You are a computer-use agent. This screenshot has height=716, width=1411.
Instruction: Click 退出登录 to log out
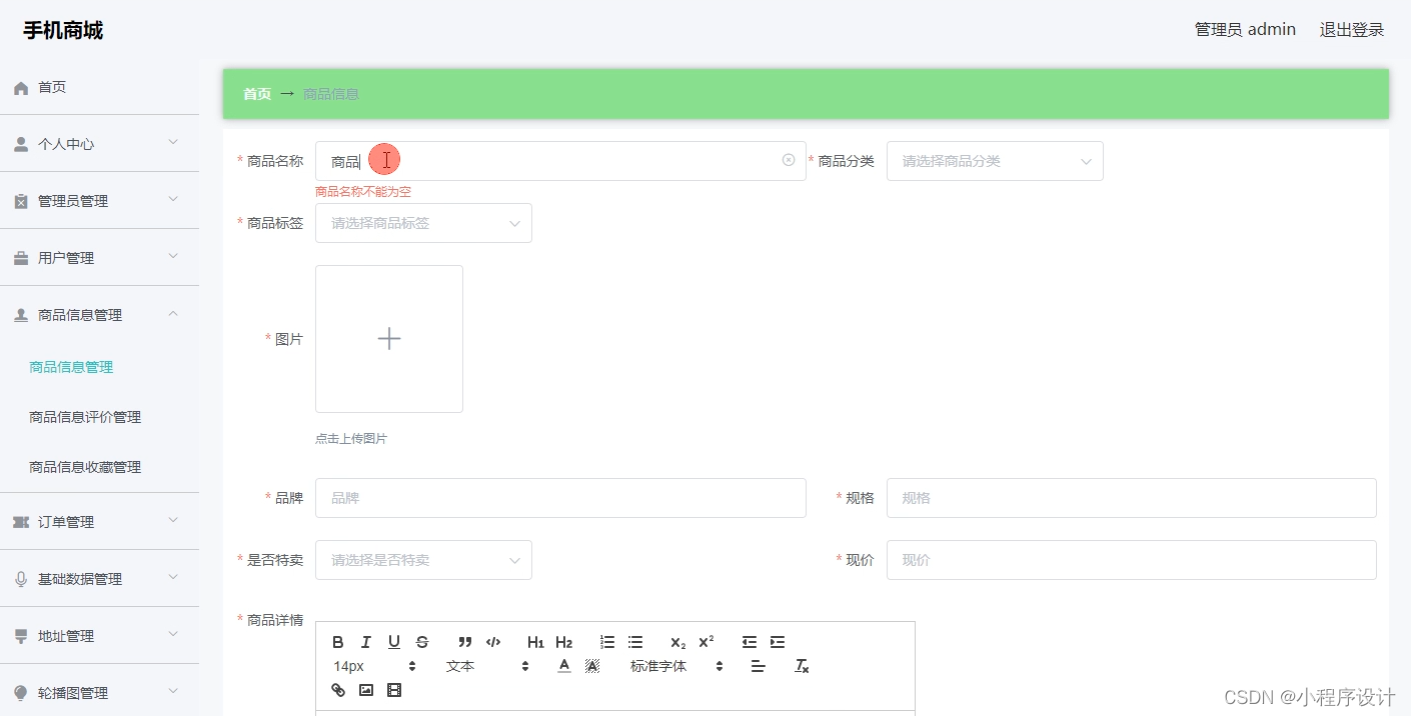click(x=1352, y=30)
